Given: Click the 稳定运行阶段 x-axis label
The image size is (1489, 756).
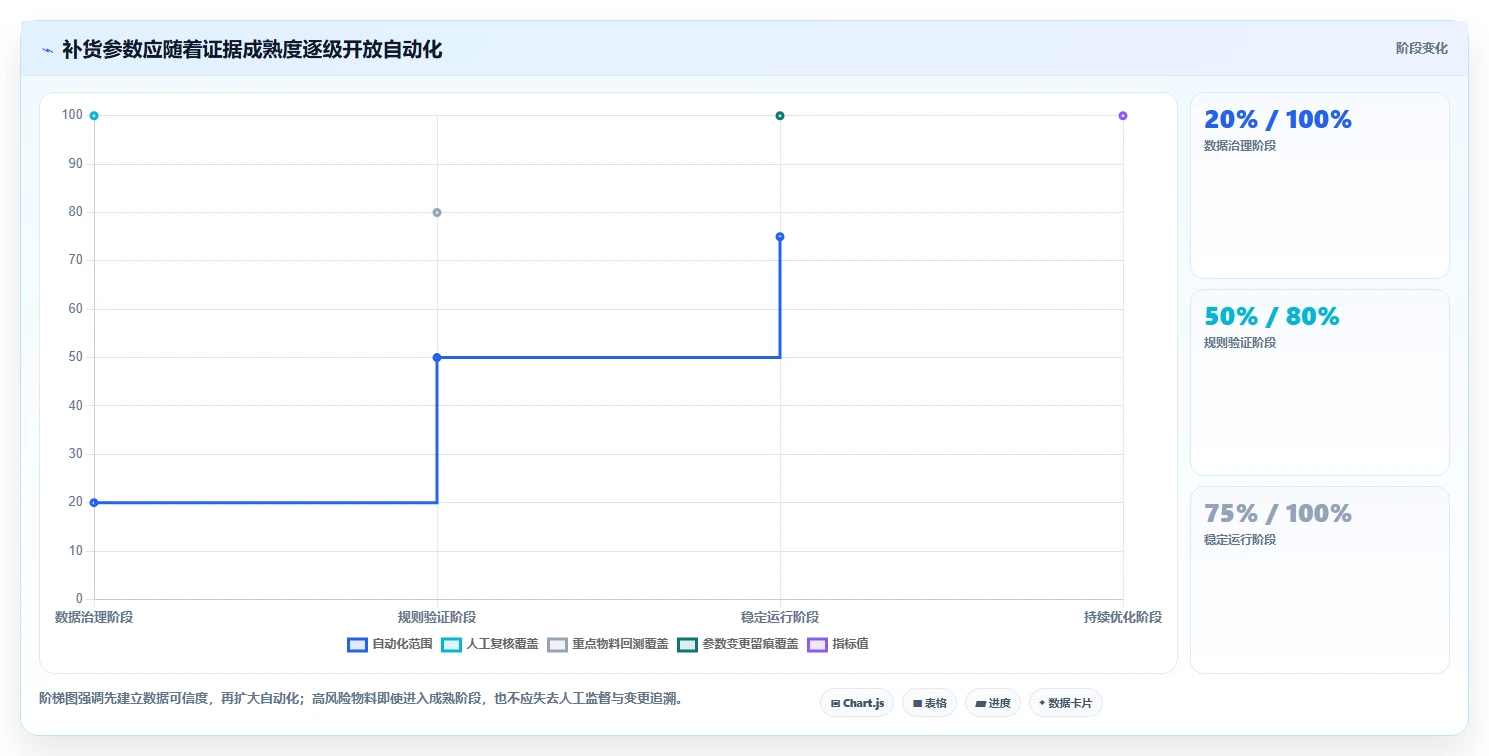Looking at the screenshot, I should [x=780, y=617].
